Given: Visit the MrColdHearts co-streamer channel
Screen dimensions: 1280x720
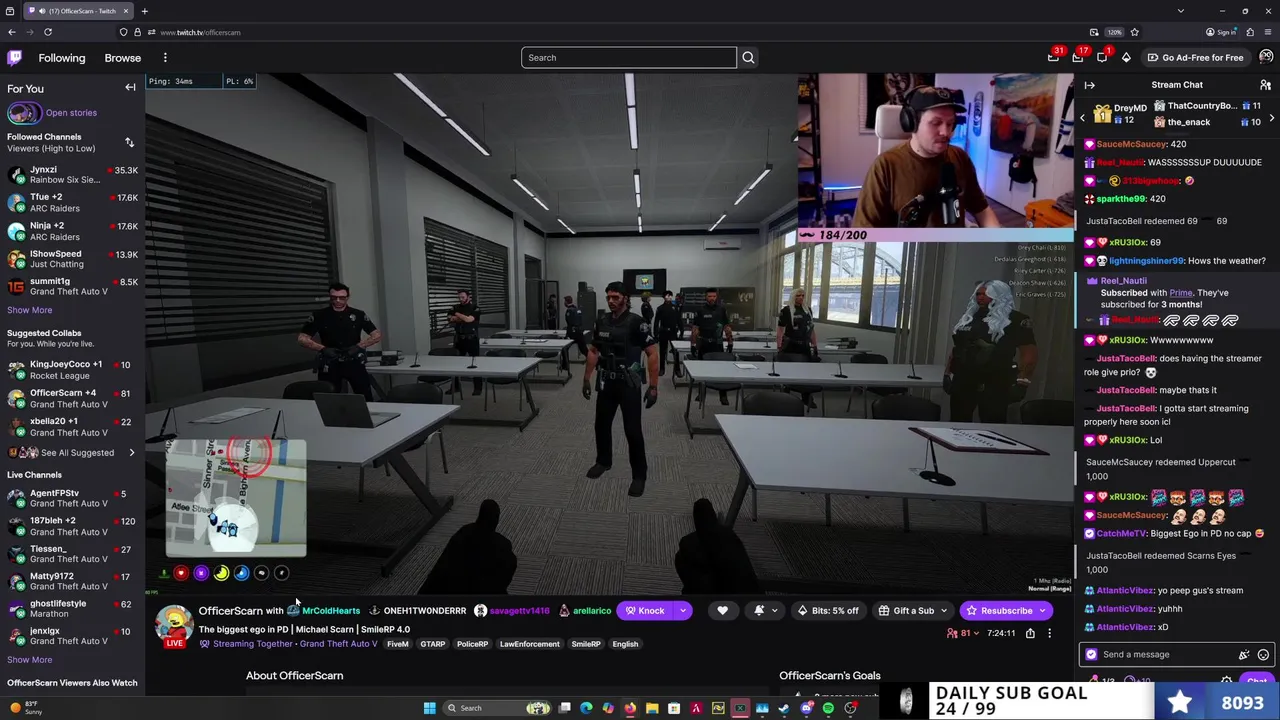Looking at the screenshot, I should point(331,611).
